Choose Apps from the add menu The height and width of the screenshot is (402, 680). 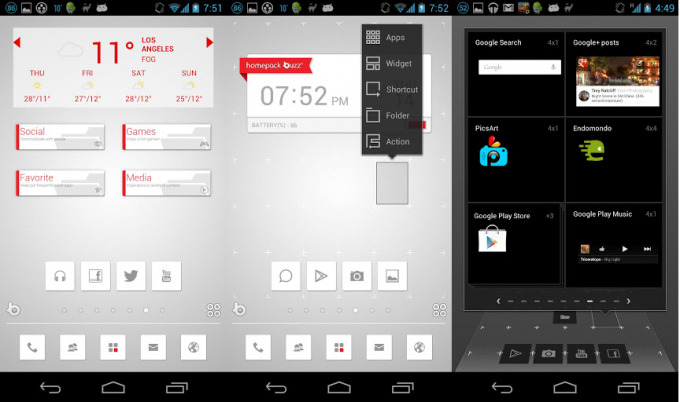[x=394, y=38]
